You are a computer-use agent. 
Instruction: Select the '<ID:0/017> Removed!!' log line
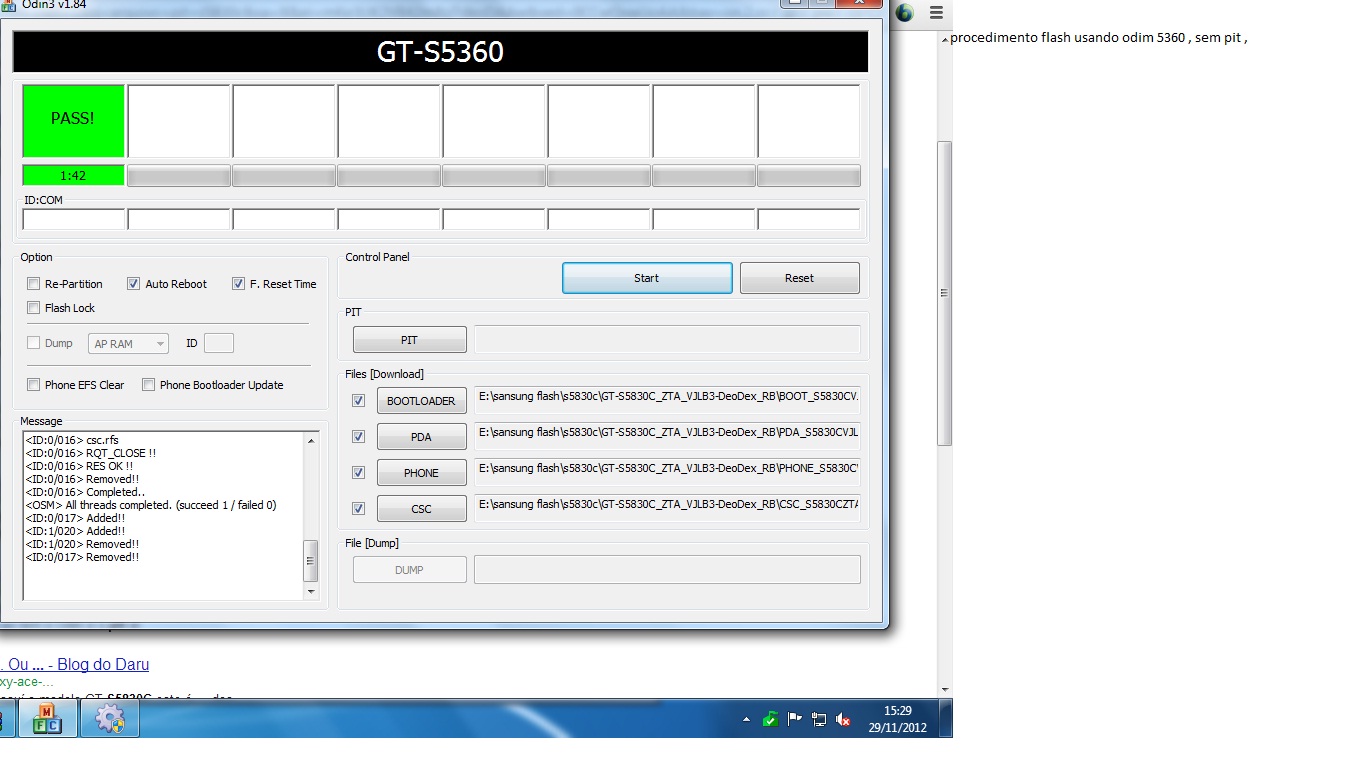point(82,557)
